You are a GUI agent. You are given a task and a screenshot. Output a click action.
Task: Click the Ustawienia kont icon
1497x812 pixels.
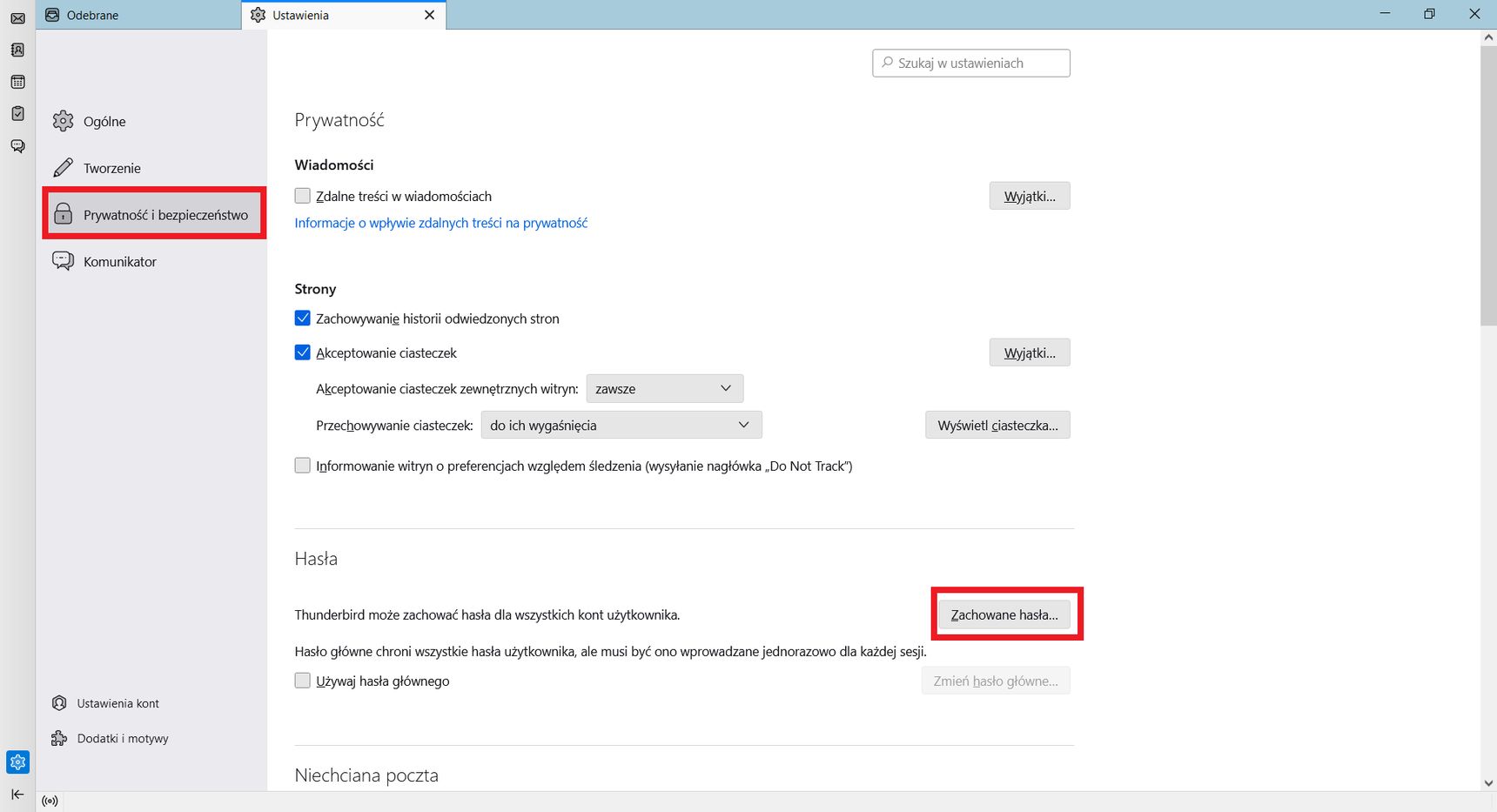[59, 703]
